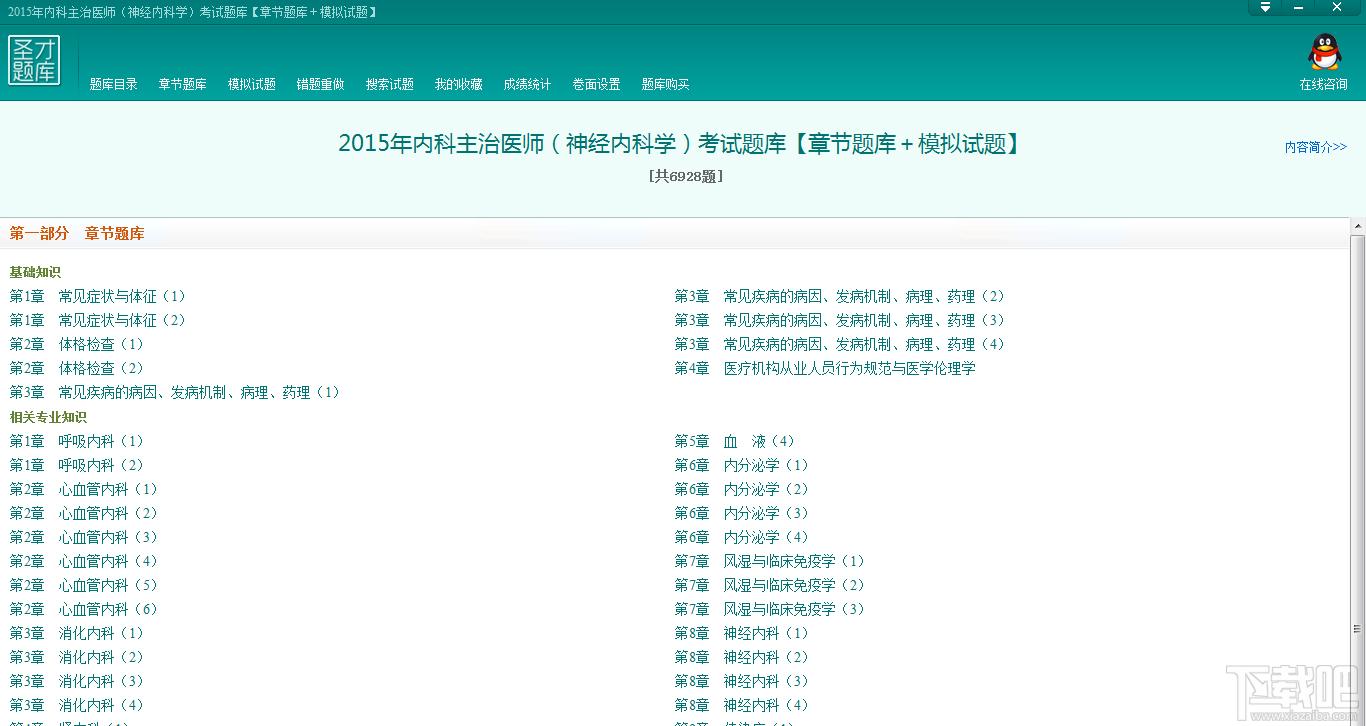This screenshot has height=726, width=1366.
Task: Open 第1章 常见症状与体征（1）
Action: (x=98, y=296)
